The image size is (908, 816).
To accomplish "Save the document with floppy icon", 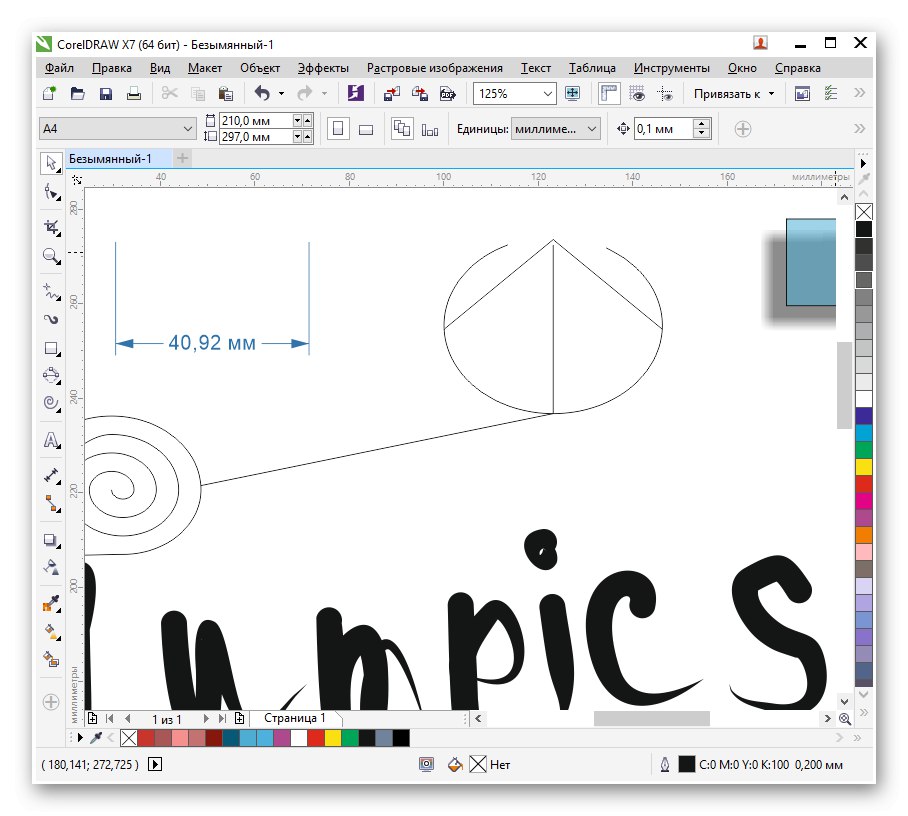I will point(105,93).
